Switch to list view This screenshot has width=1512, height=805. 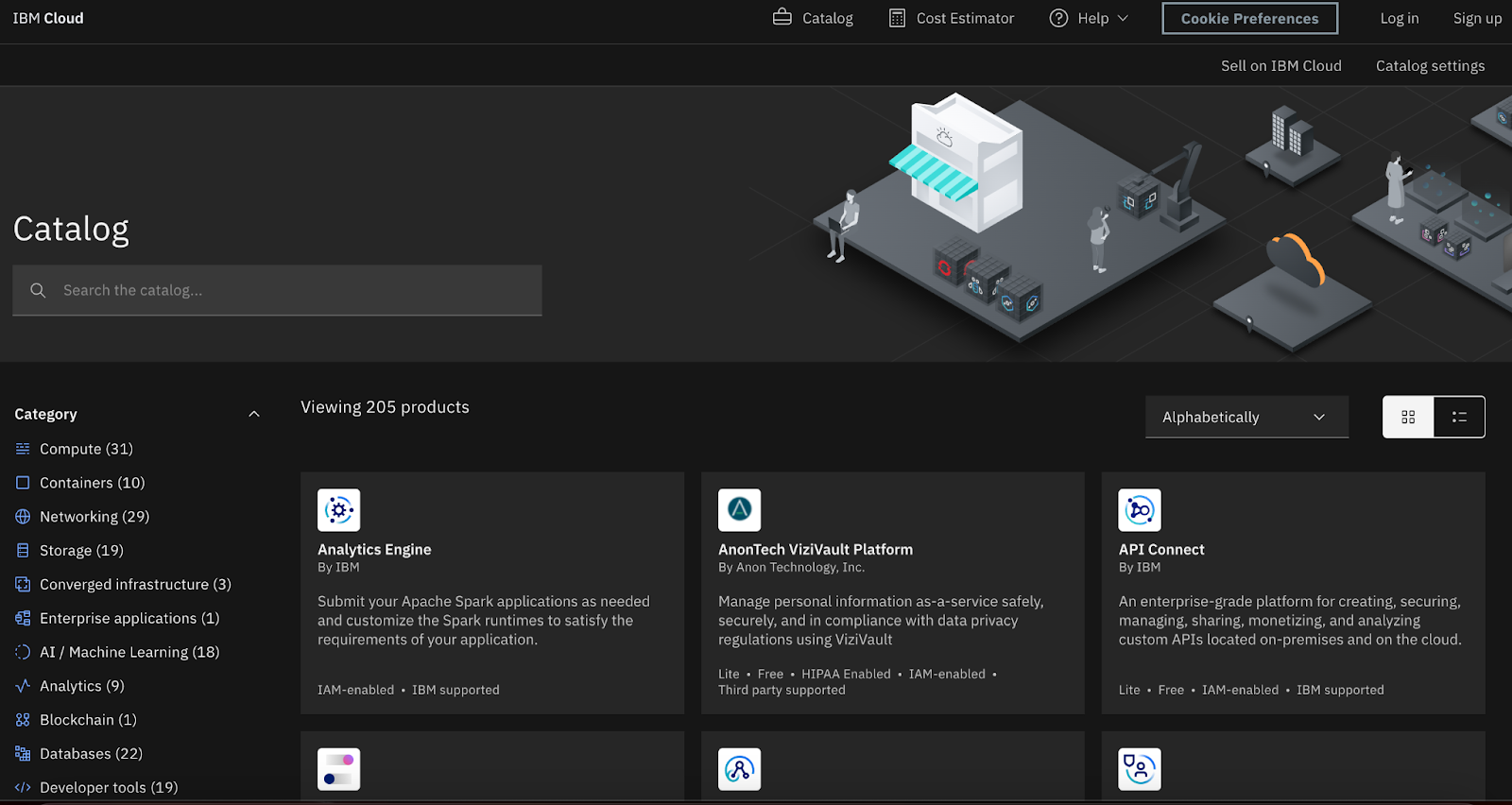point(1459,417)
